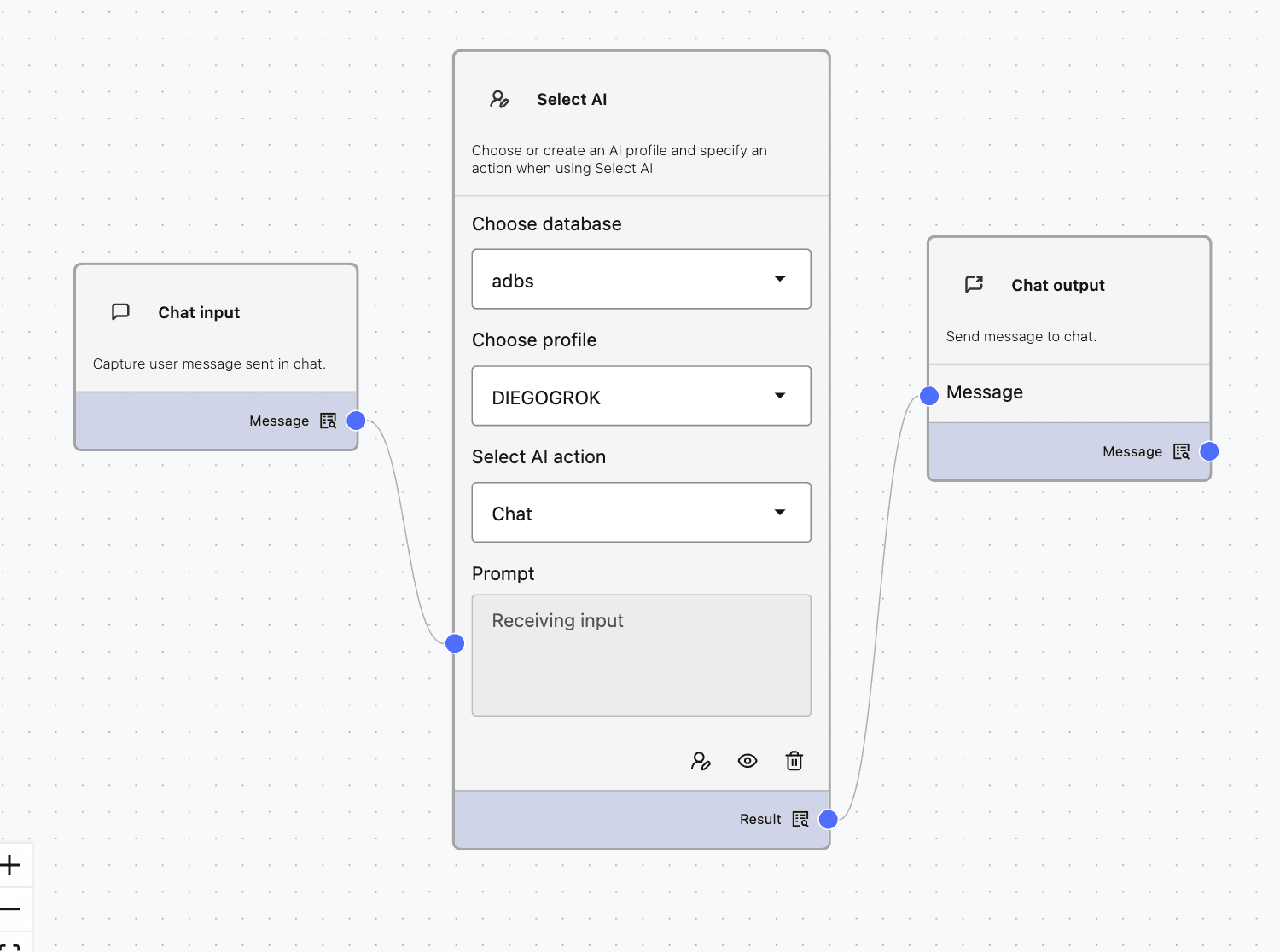This screenshot has width=1280, height=952.
Task: Select the Chat output node header
Action: click(x=1057, y=285)
